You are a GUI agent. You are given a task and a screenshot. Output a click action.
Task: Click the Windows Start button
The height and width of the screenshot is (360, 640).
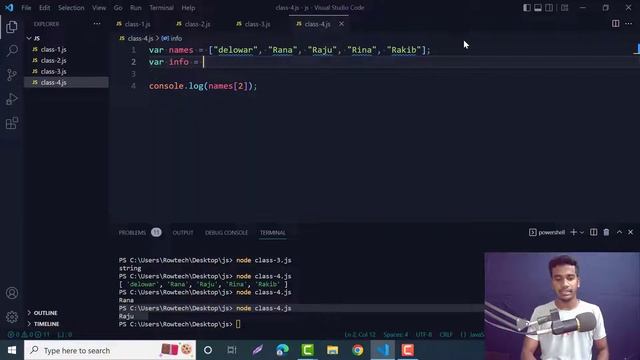coord(12,350)
